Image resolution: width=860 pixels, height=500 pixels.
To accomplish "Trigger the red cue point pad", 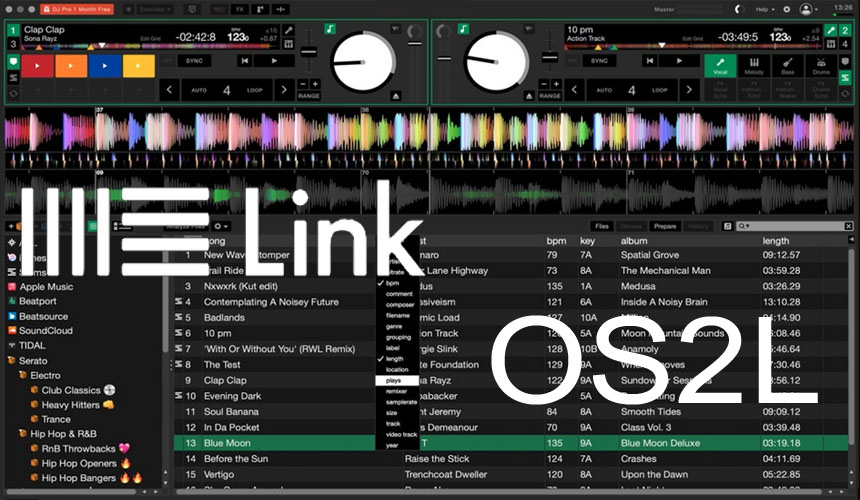I will (x=39, y=66).
